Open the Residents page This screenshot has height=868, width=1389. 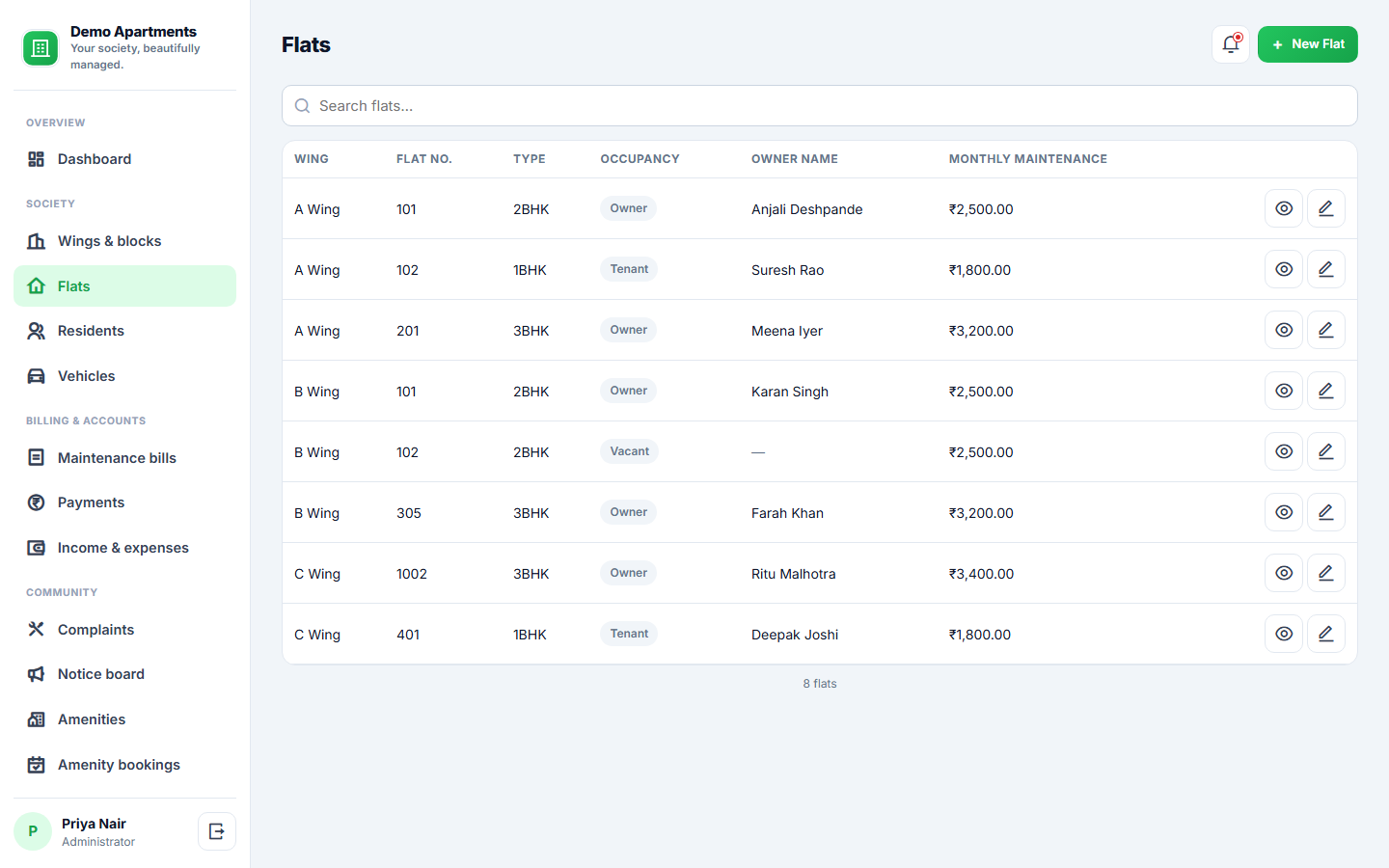[124, 331]
